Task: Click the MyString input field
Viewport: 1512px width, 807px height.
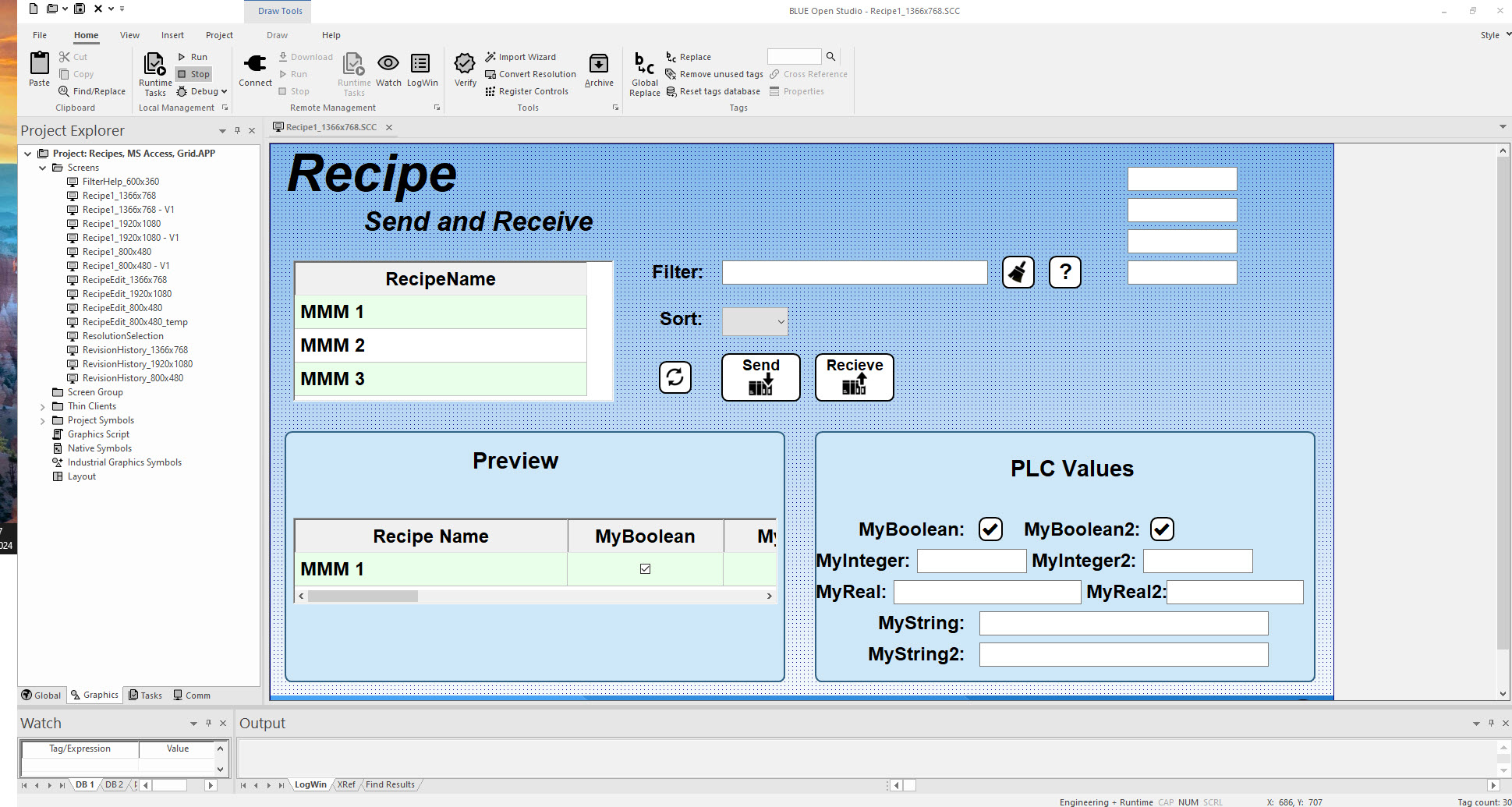Action: coord(1124,623)
